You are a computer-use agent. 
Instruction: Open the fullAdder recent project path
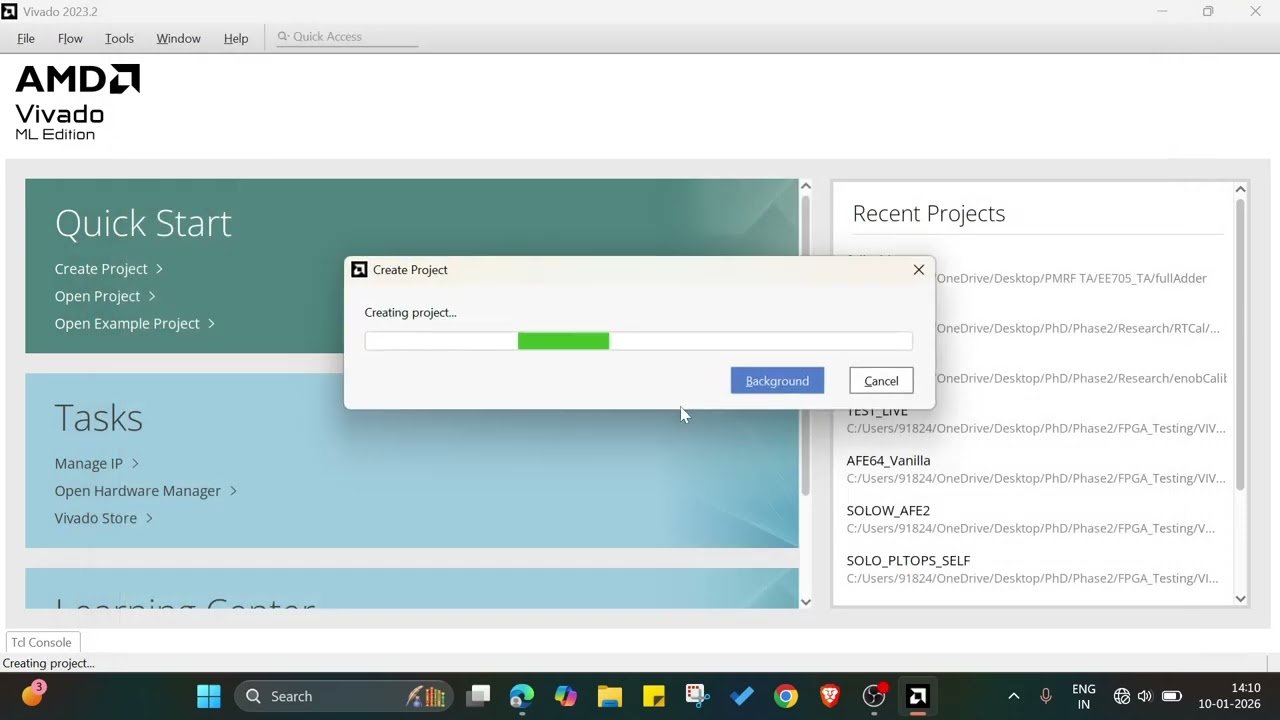pyautogui.click(x=1070, y=278)
